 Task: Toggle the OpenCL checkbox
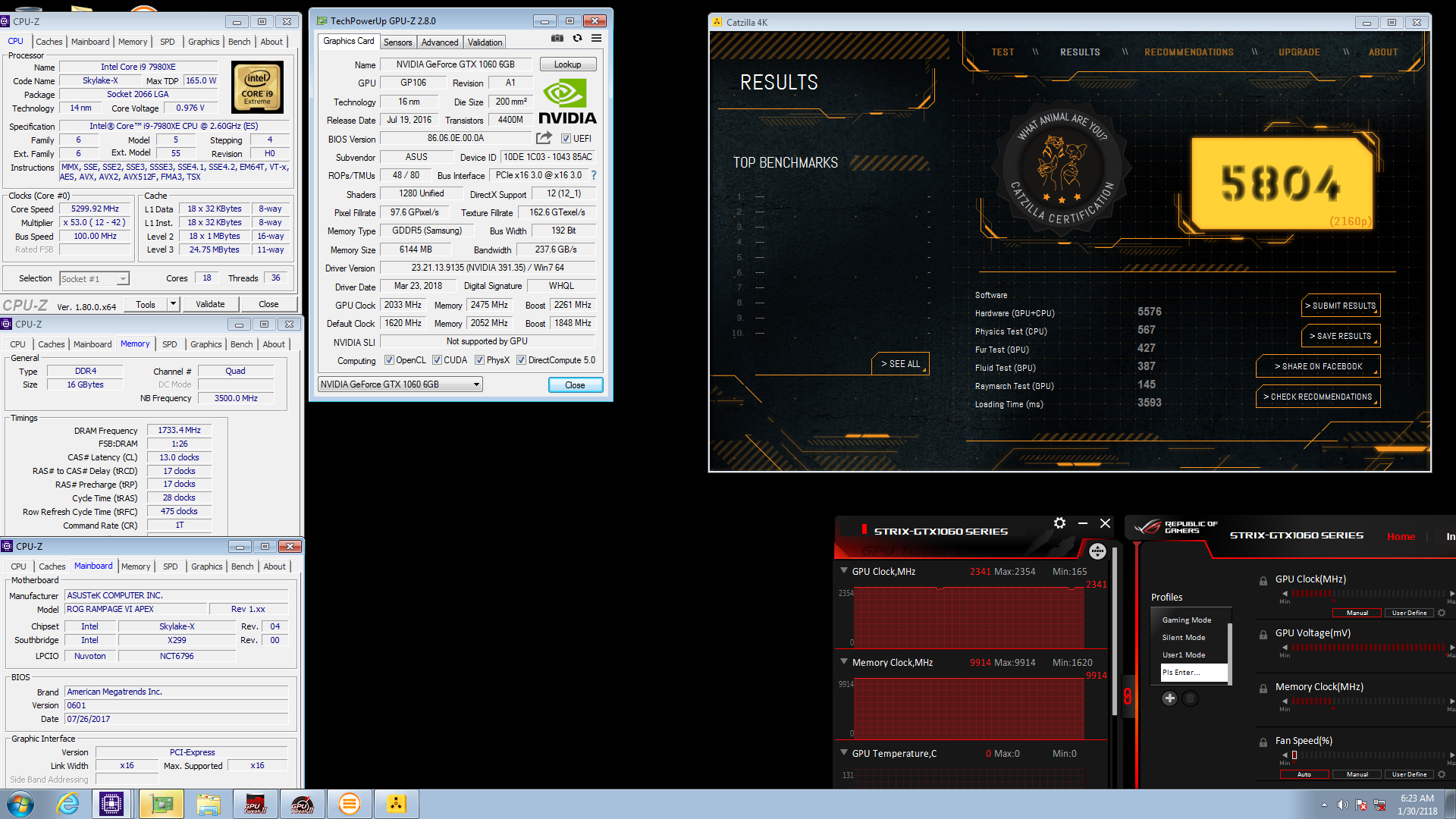(389, 360)
